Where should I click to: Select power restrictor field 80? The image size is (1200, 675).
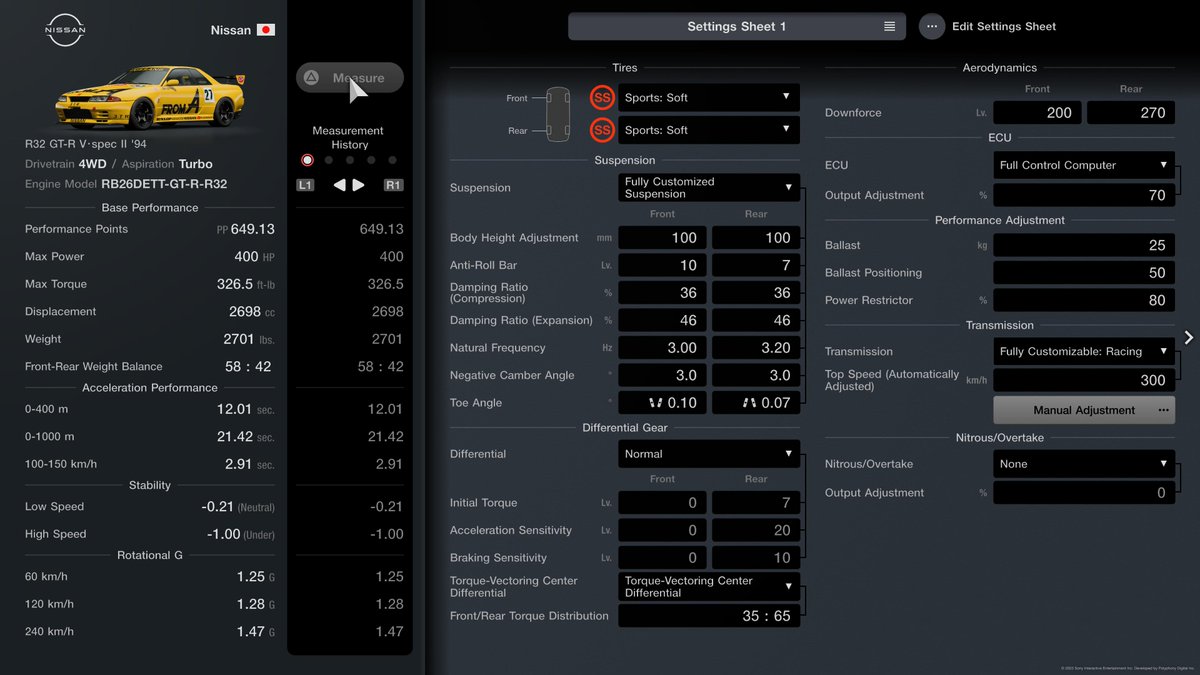pyautogui.click(x=1084, y=300)
